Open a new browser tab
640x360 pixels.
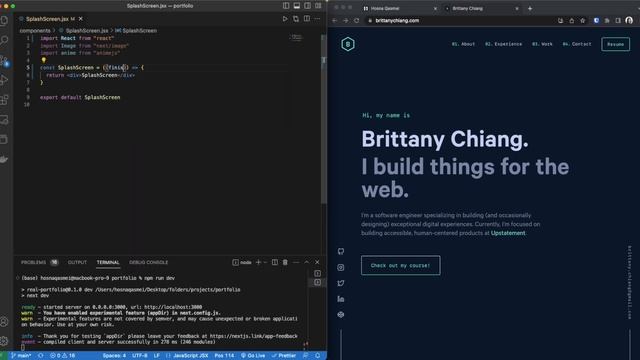pos(530,8)
